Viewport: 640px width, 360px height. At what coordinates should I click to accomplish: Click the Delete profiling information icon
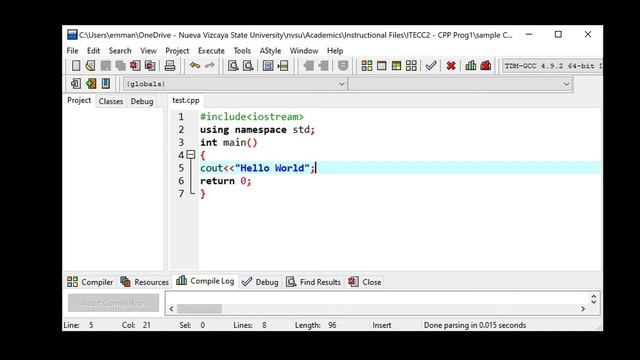[x=486, y=66]
